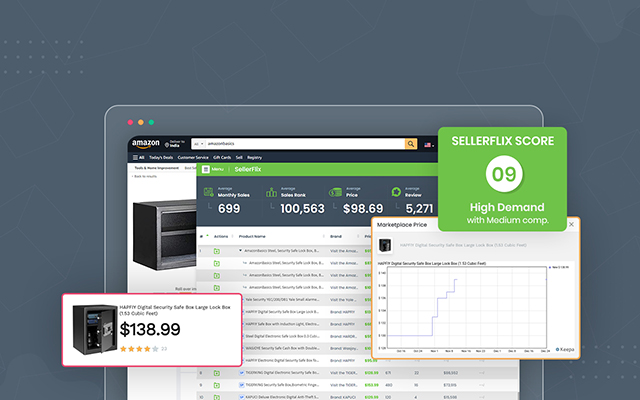640x400 pixels.
Task: Open the SellerFlix Menu button
Action: tap(213, 169)
